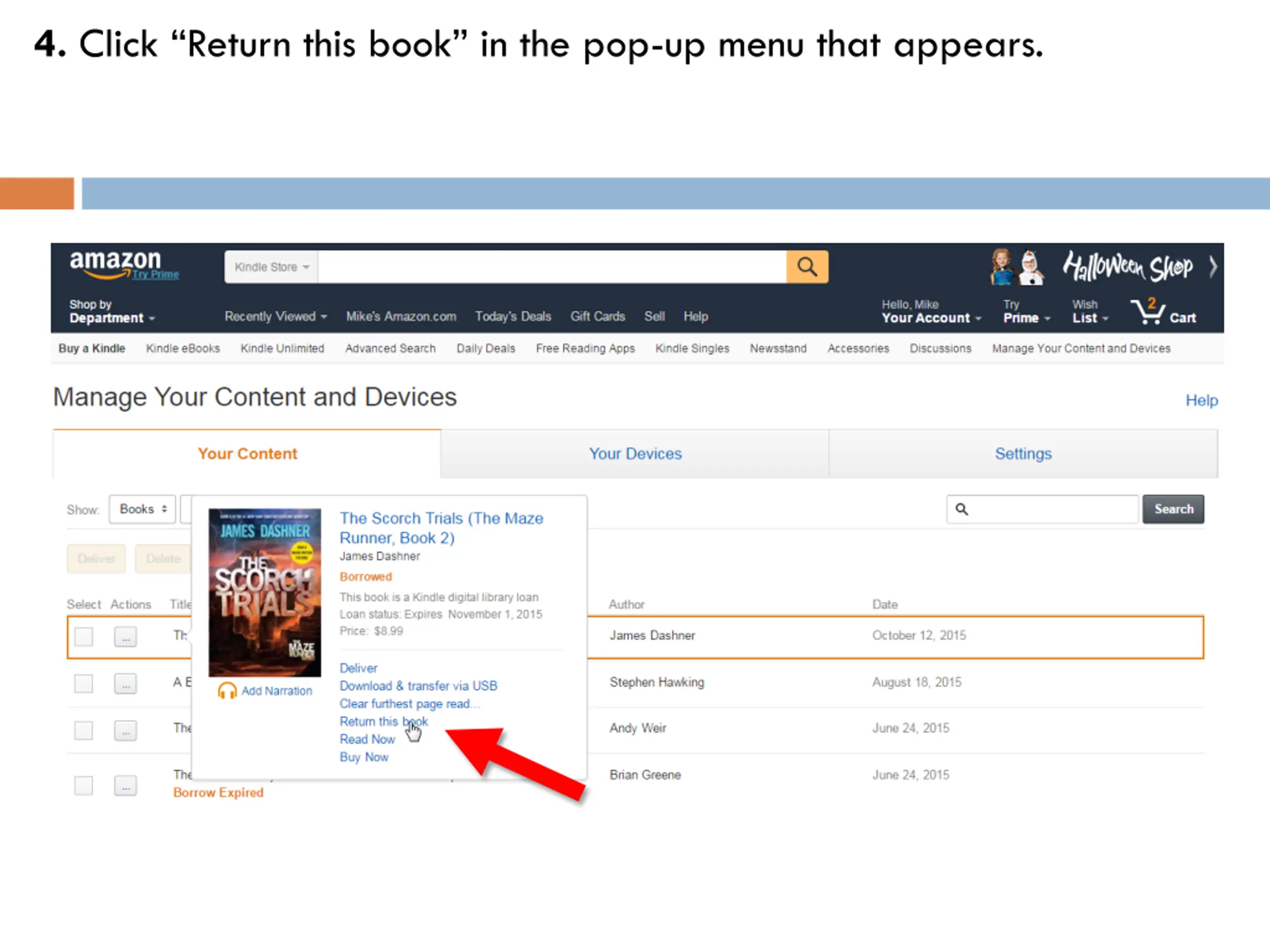
Task: Click the Halloween Shop banner arrow
Action: [x=1212, y=267]
